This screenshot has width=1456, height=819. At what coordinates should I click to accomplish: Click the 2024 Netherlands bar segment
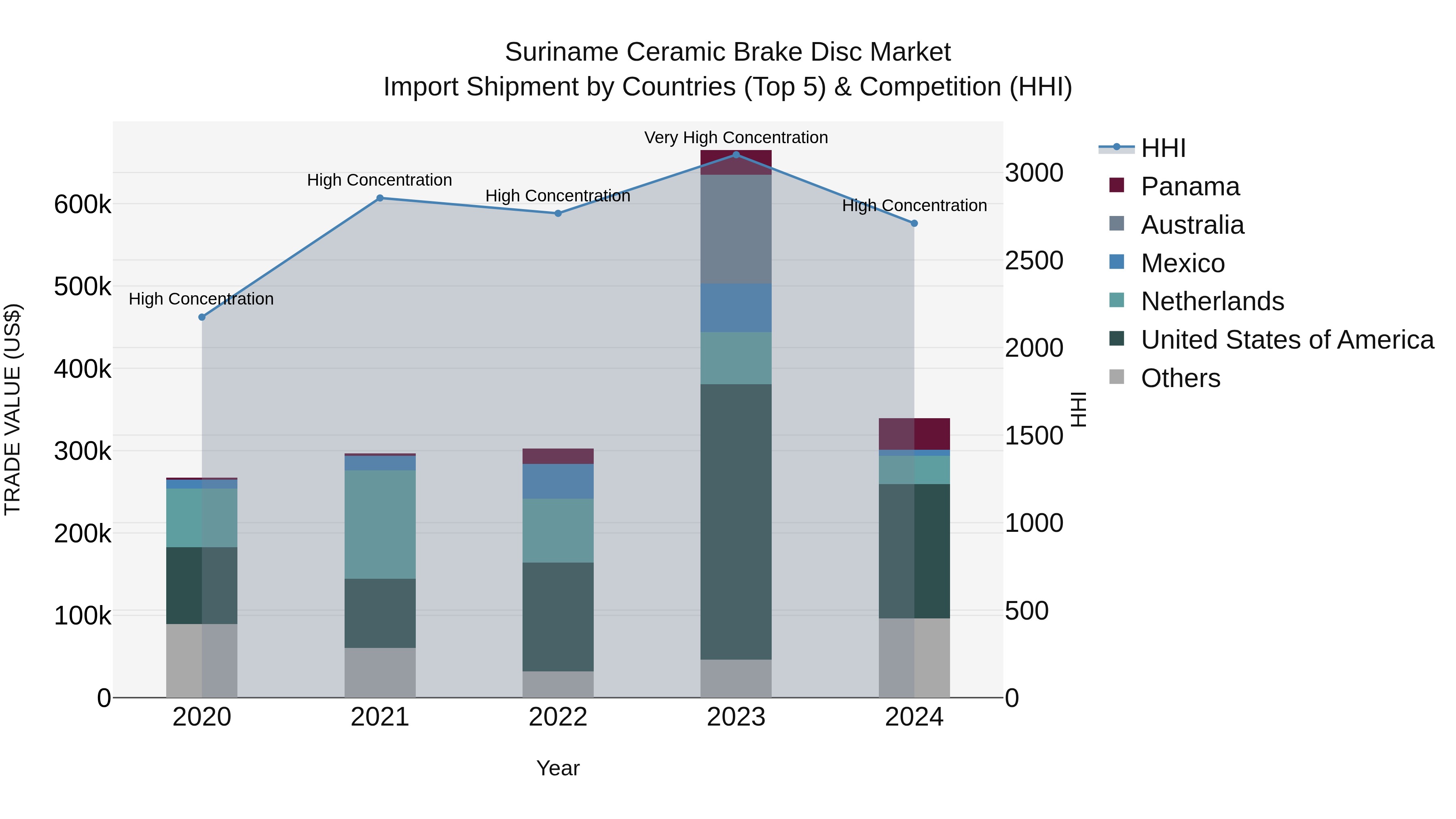(x=914, y=470)
